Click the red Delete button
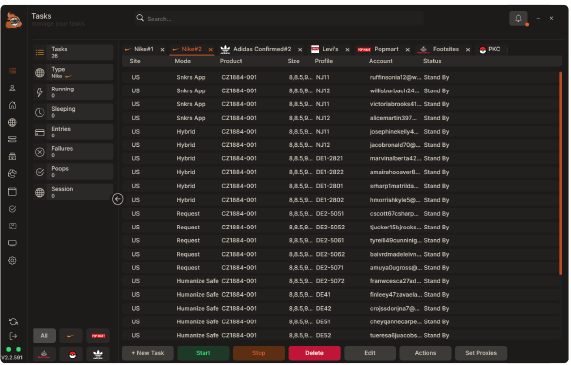571x365 pixels. coord(314,353)
